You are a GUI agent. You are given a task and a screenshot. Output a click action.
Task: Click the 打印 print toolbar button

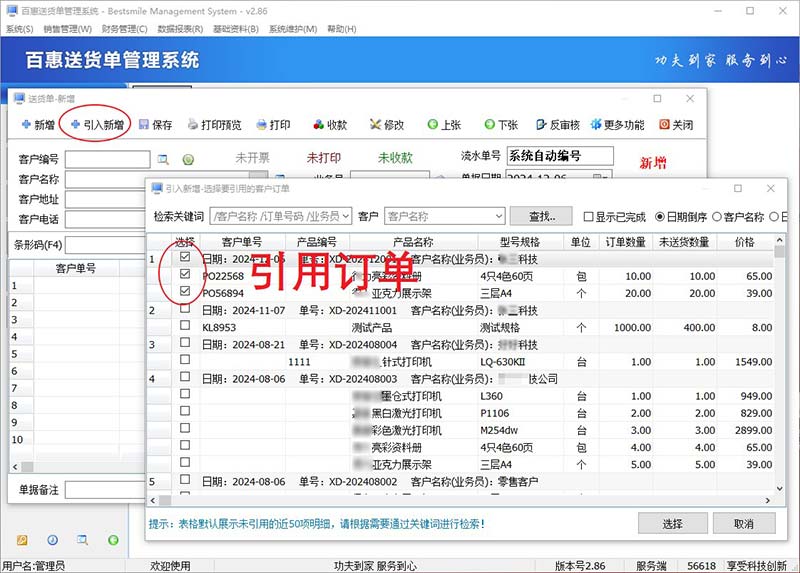pos(273,124)
